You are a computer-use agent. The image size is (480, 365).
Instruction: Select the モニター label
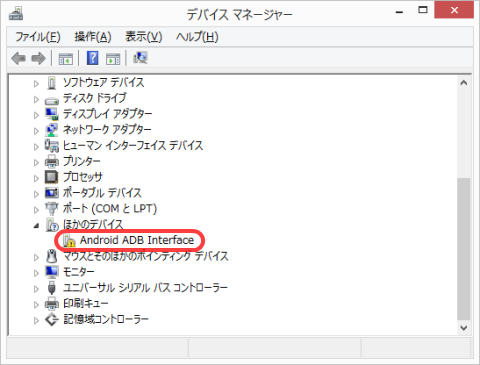click(79, 272)
